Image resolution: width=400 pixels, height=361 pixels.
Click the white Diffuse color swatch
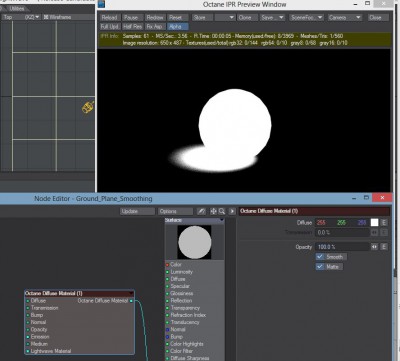point(374,223)
